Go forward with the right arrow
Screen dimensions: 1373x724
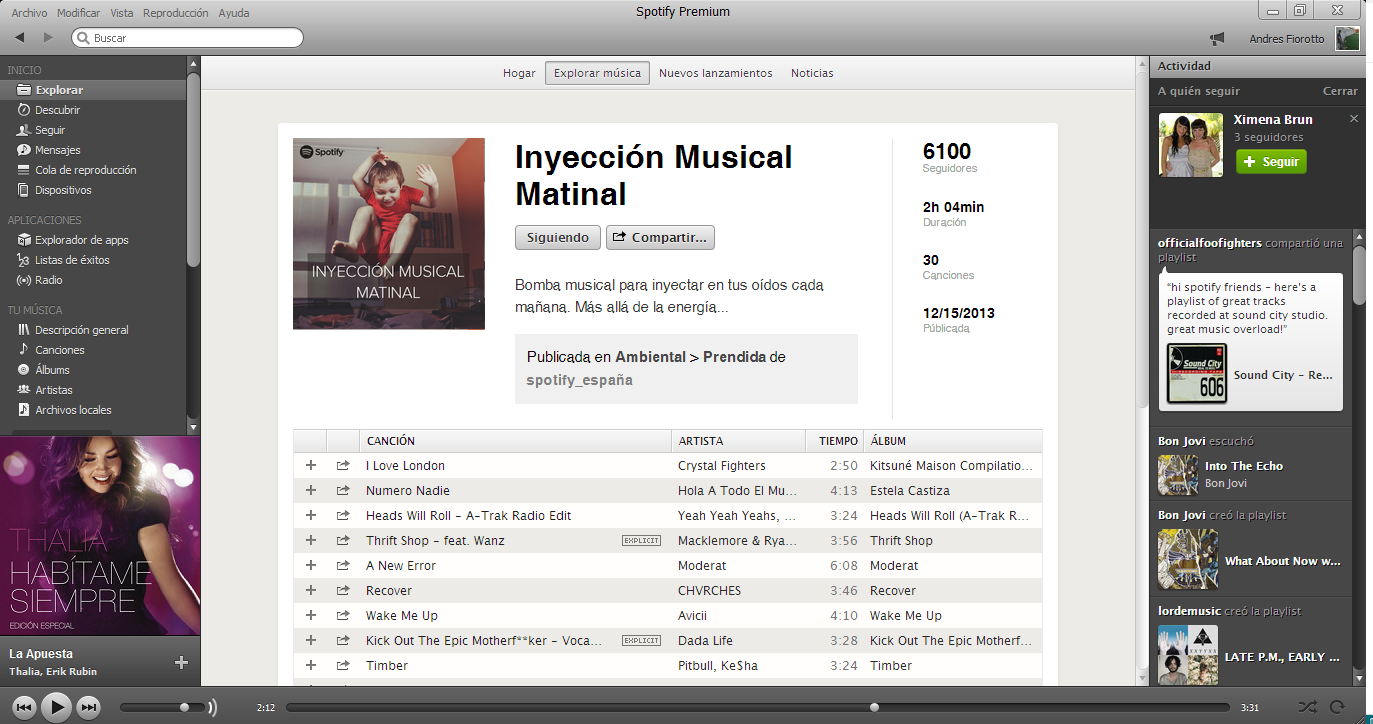[x=48, y=38]
